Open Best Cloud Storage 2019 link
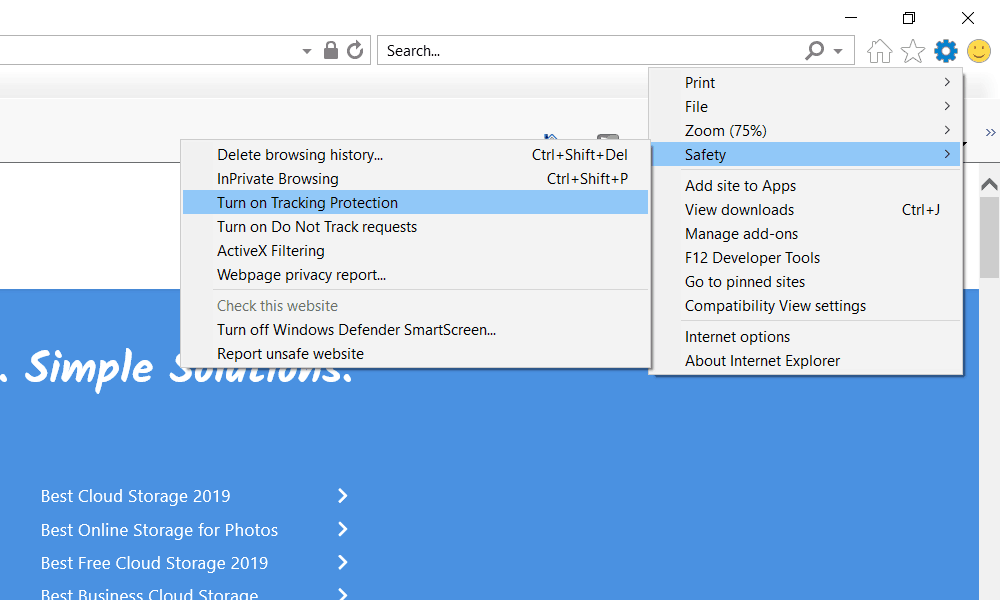 [x=135, y=496]
